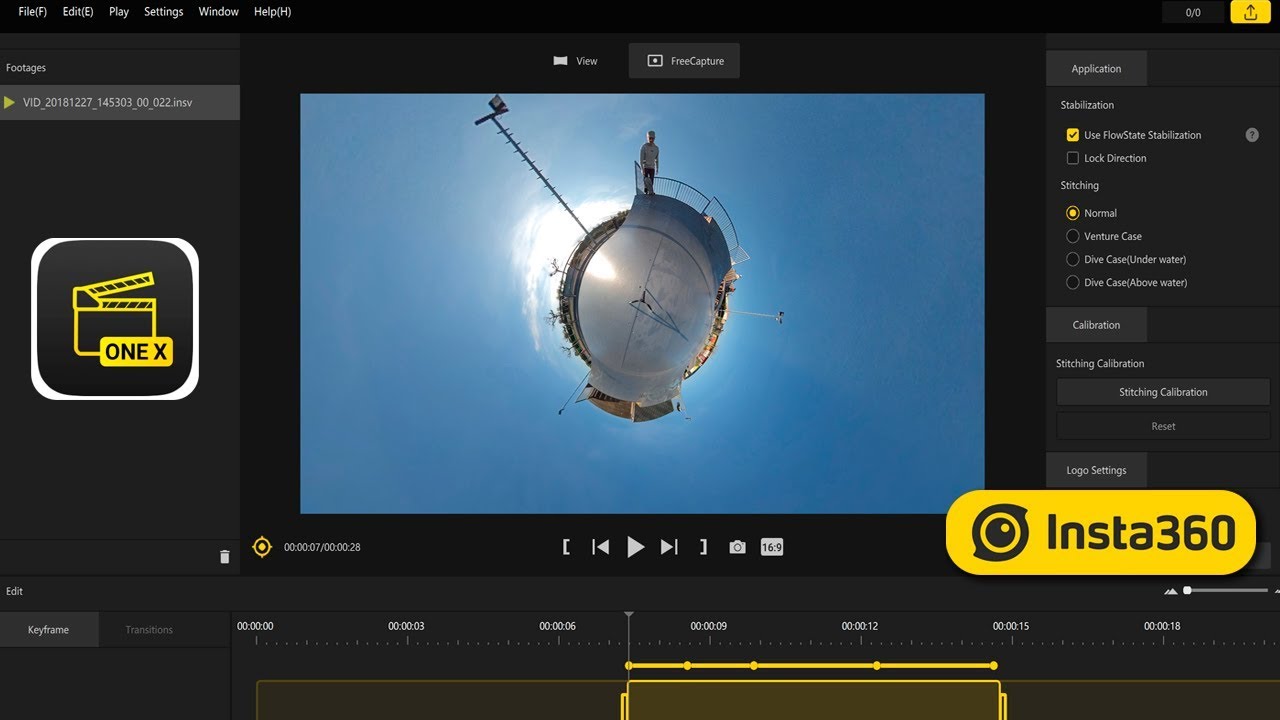The height and width of the screenshot is (720, 1280).
Task: Switch to View mode
Action: 575,61
